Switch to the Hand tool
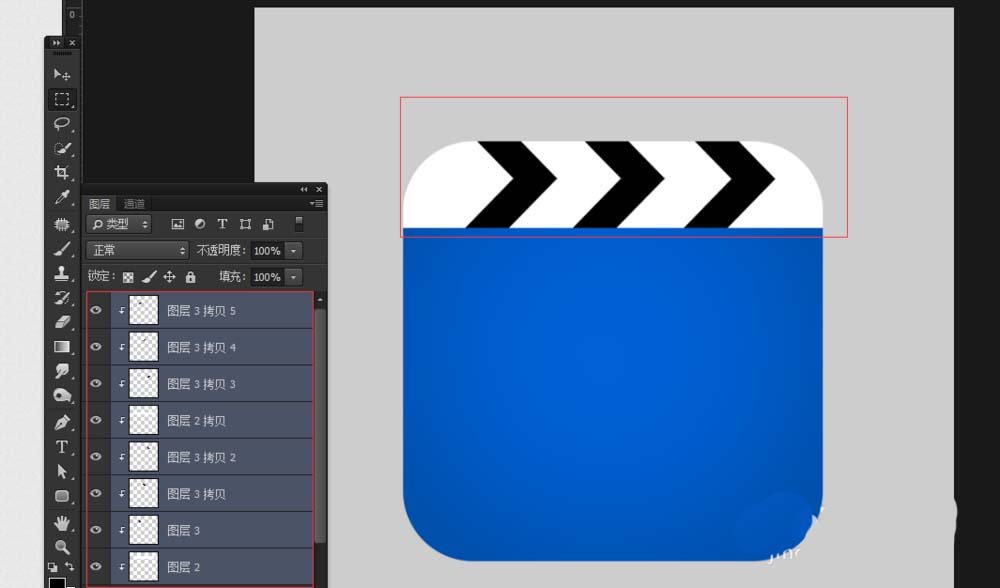 62,523
